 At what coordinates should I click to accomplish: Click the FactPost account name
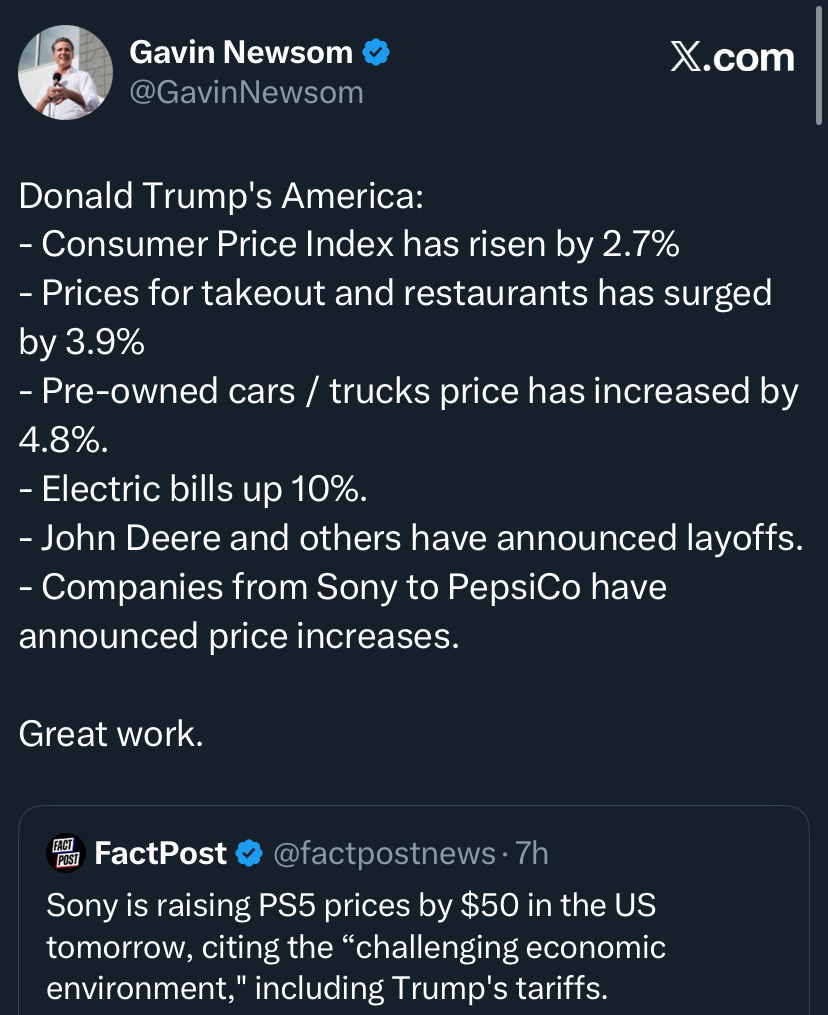pos(160,853)
